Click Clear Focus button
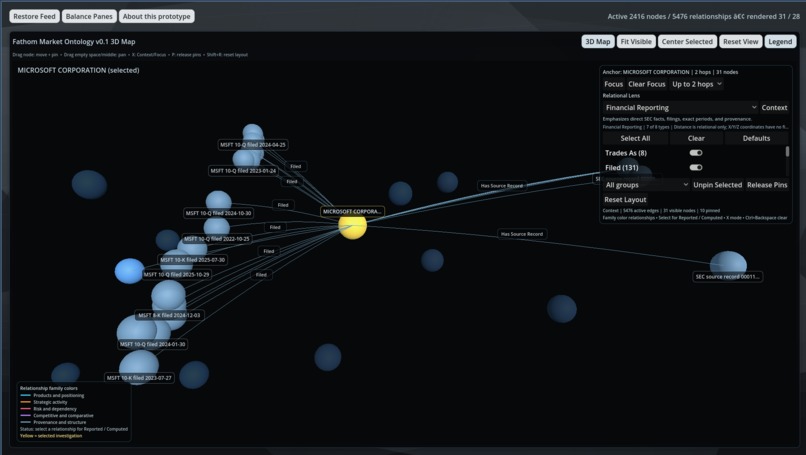Image resolution: width=806 pixels, height=455 pixels. click(x=647, y=84)
